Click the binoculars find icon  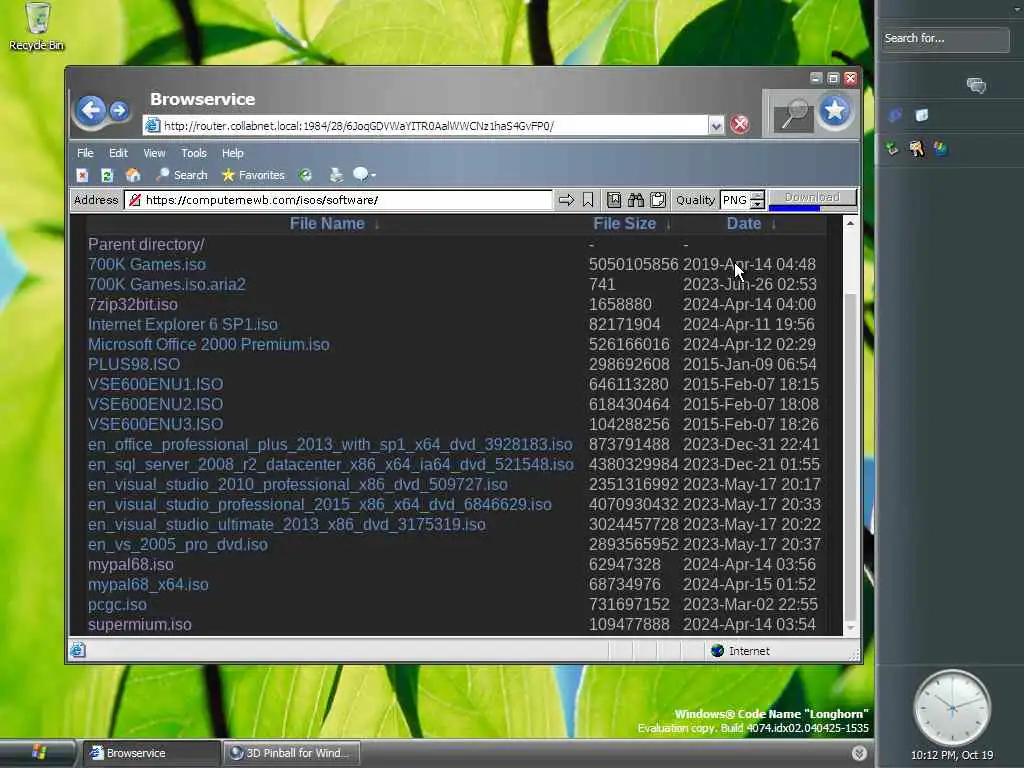(x=636, y=200)
